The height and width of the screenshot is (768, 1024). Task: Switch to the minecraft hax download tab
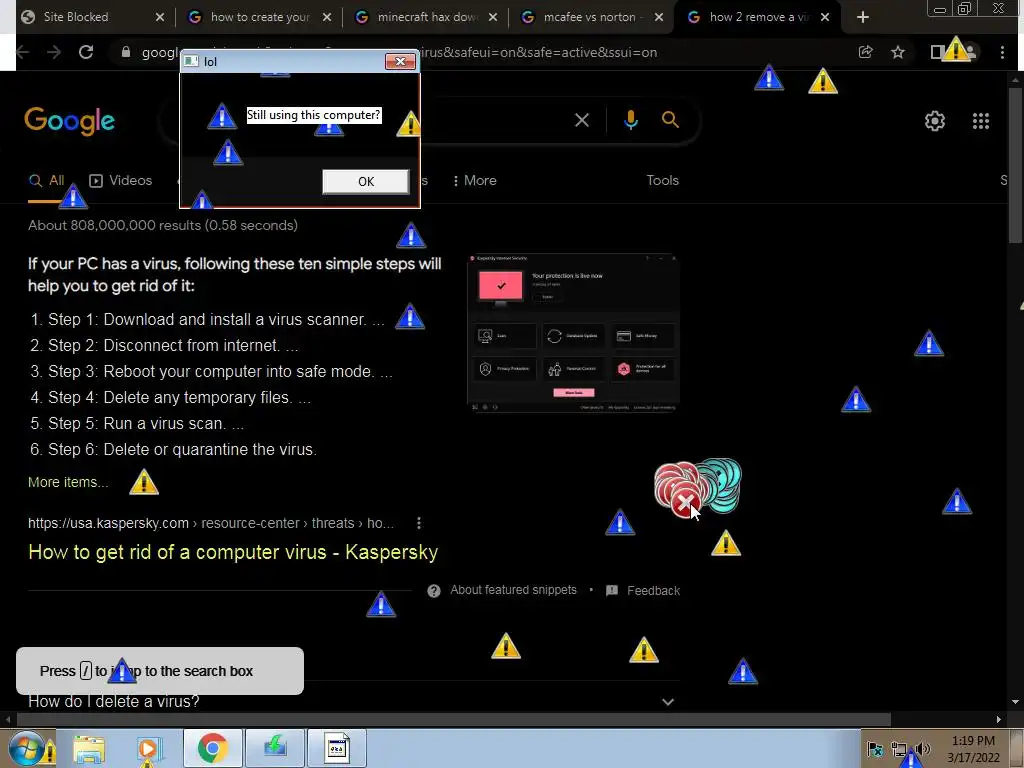point(427,17)
